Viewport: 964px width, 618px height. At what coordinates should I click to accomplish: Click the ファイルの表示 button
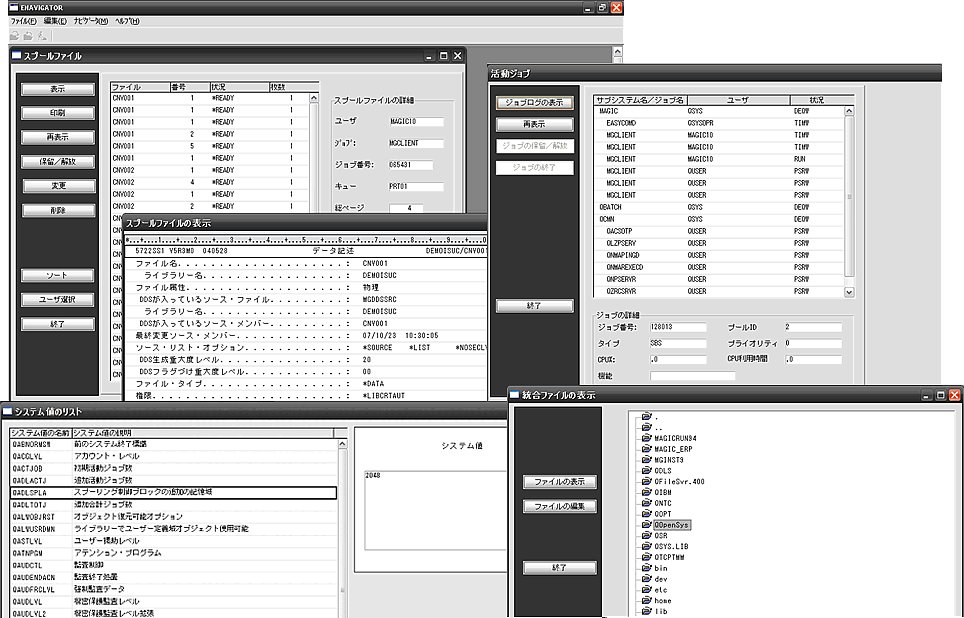pyautogui.click(x=559, y=482)
